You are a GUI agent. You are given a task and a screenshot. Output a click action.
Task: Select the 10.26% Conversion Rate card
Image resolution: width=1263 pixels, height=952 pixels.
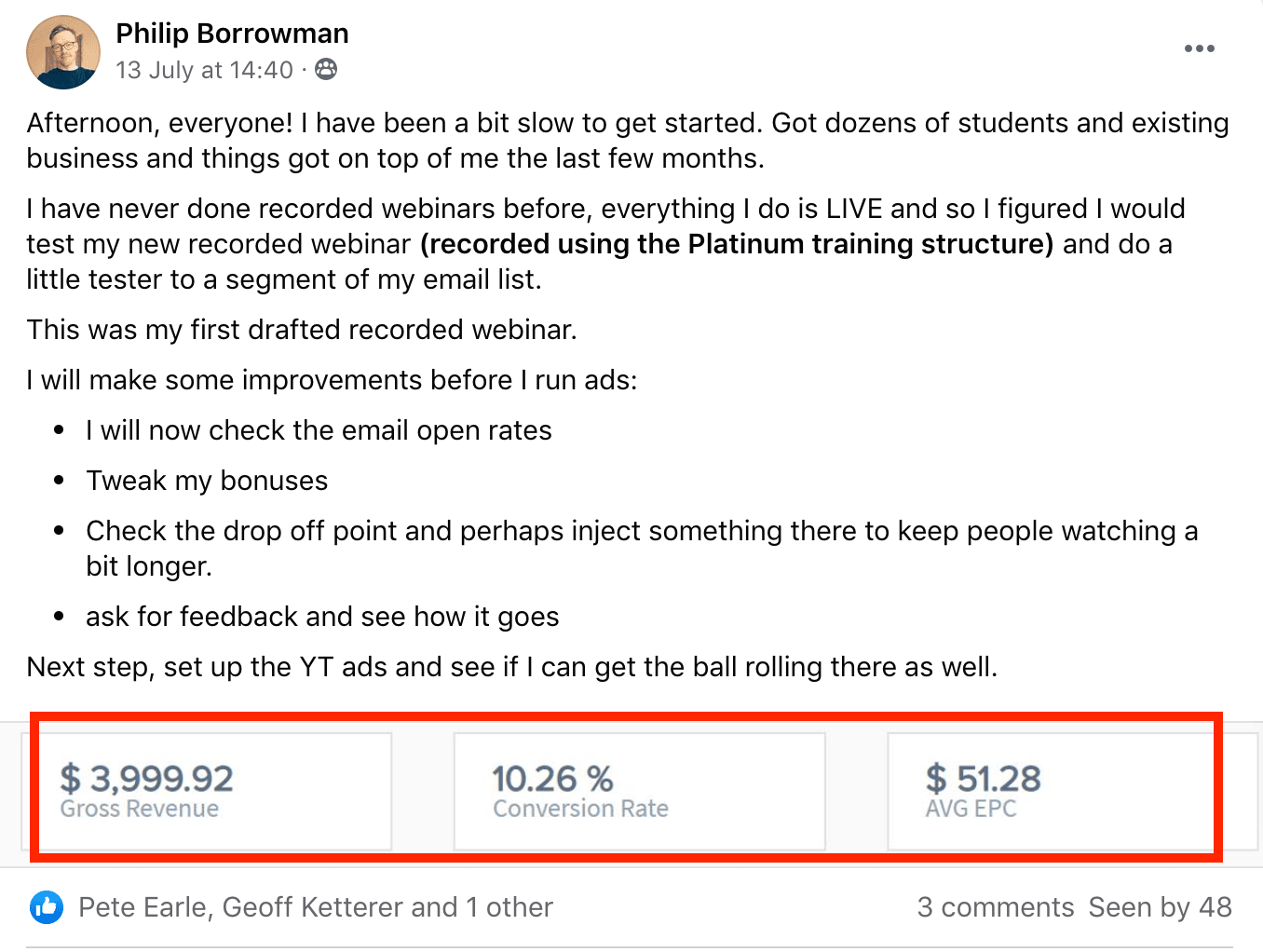(x=639, y=791)
